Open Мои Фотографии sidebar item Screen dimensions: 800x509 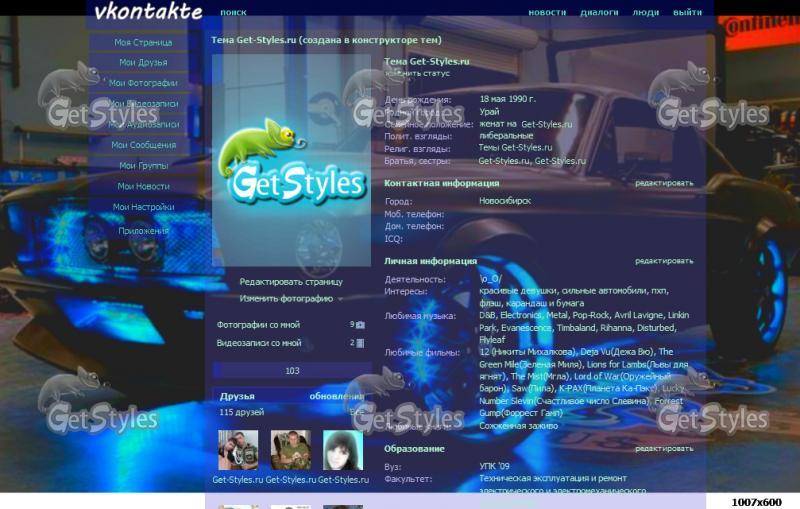click(143, 83)
